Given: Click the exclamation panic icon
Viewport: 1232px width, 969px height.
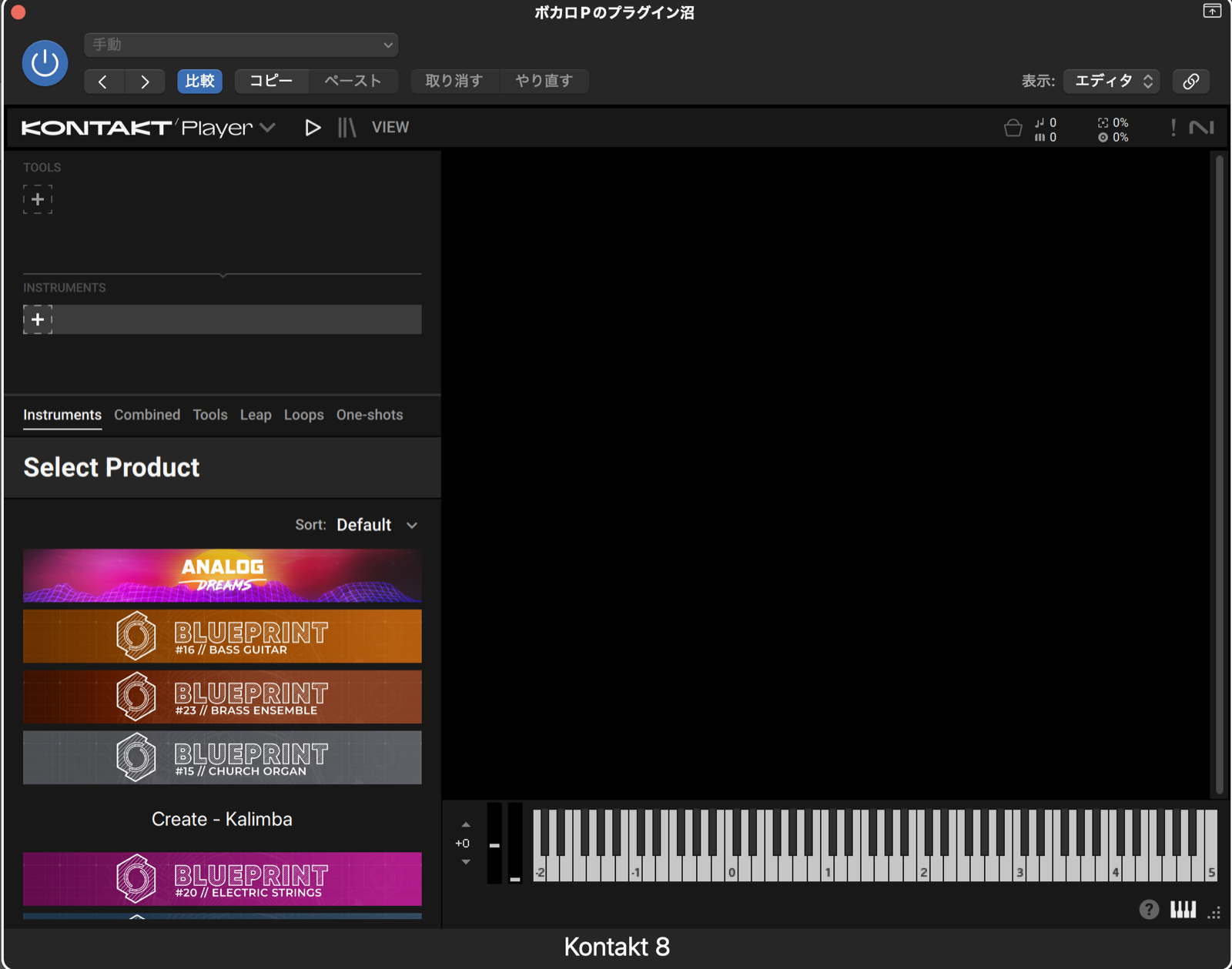Looking at the screenshot, I should click(x=1173, y=128).
